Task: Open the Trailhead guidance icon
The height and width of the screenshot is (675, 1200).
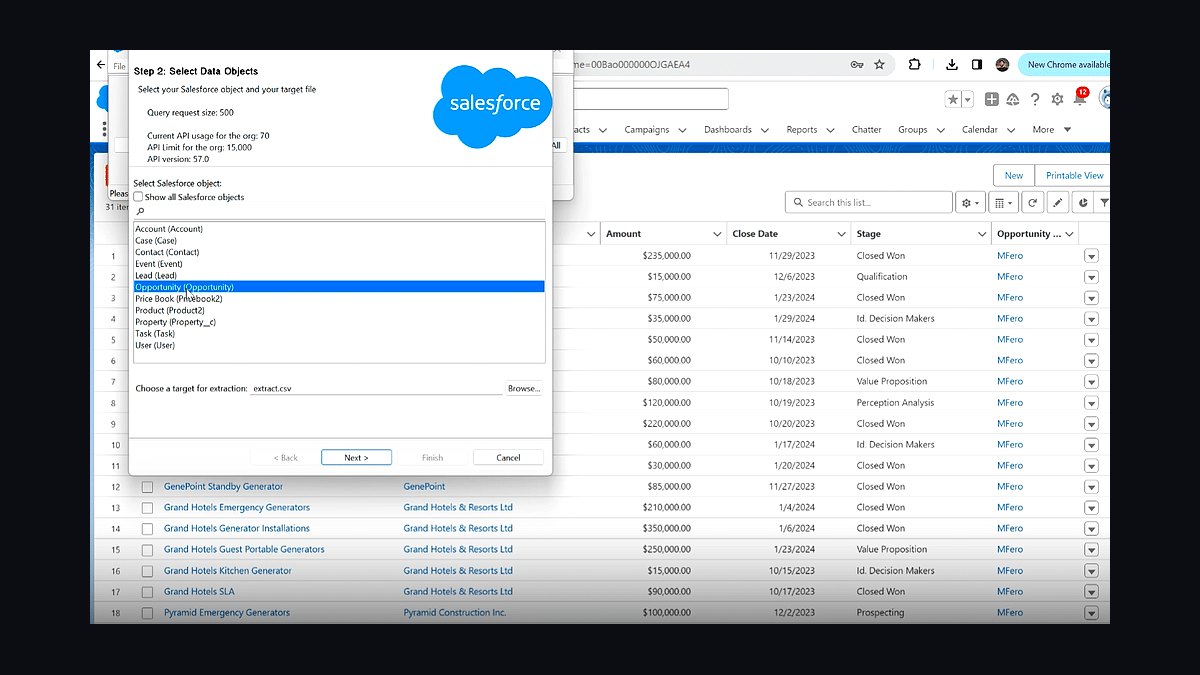Action: click(x=1013, y=99)
